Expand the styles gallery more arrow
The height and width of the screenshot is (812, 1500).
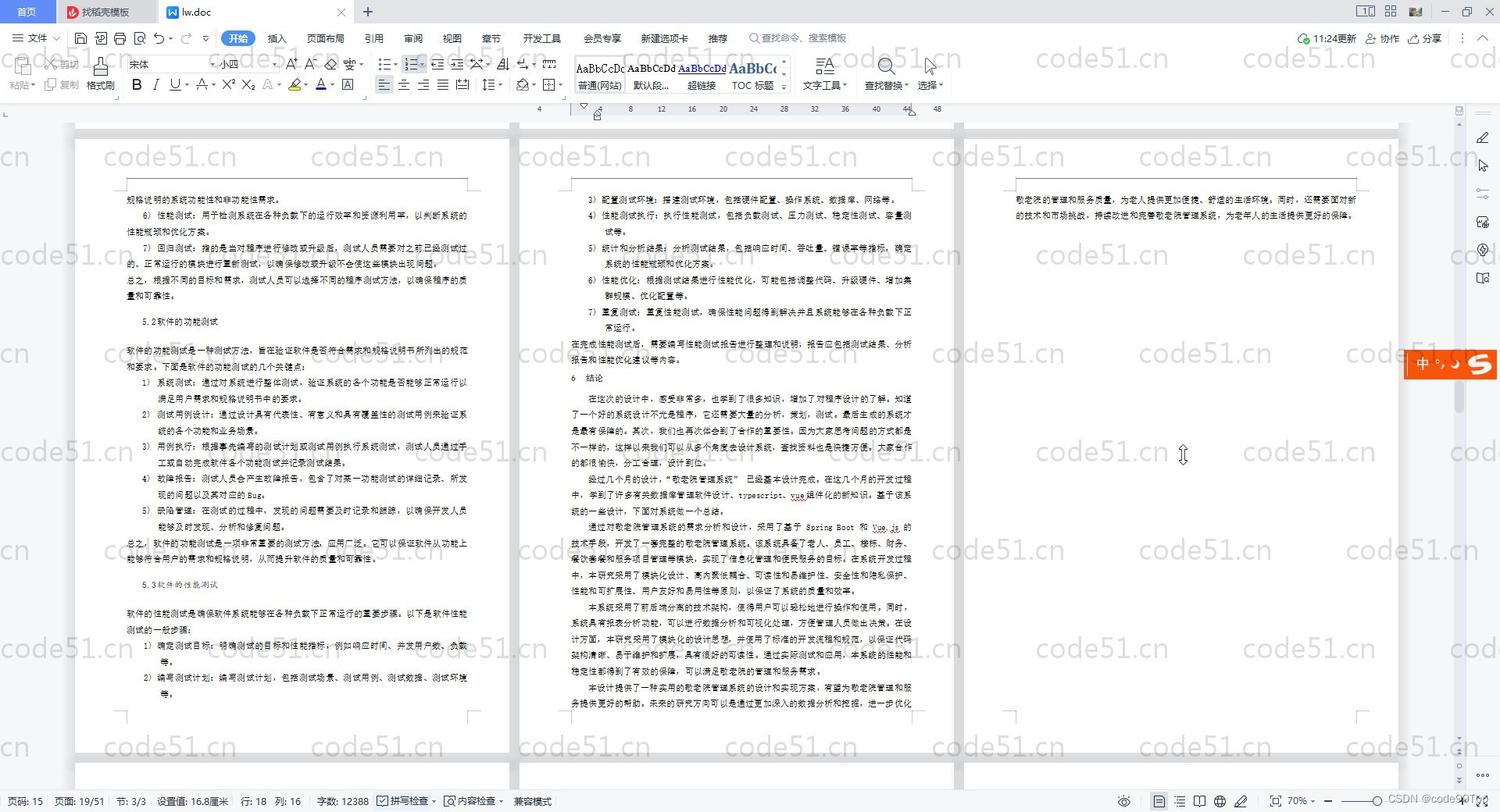pos(784,87)
